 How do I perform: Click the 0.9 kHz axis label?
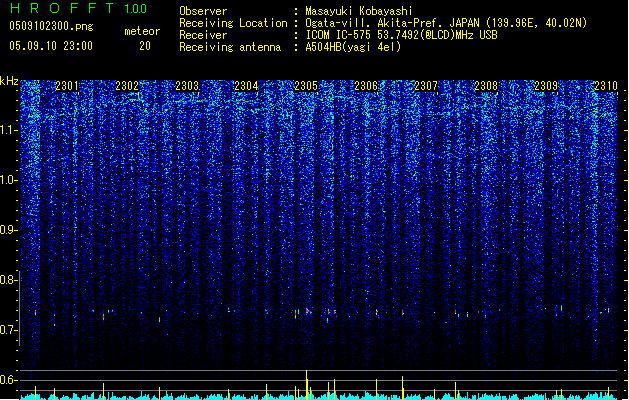click(x=9, y=230)
